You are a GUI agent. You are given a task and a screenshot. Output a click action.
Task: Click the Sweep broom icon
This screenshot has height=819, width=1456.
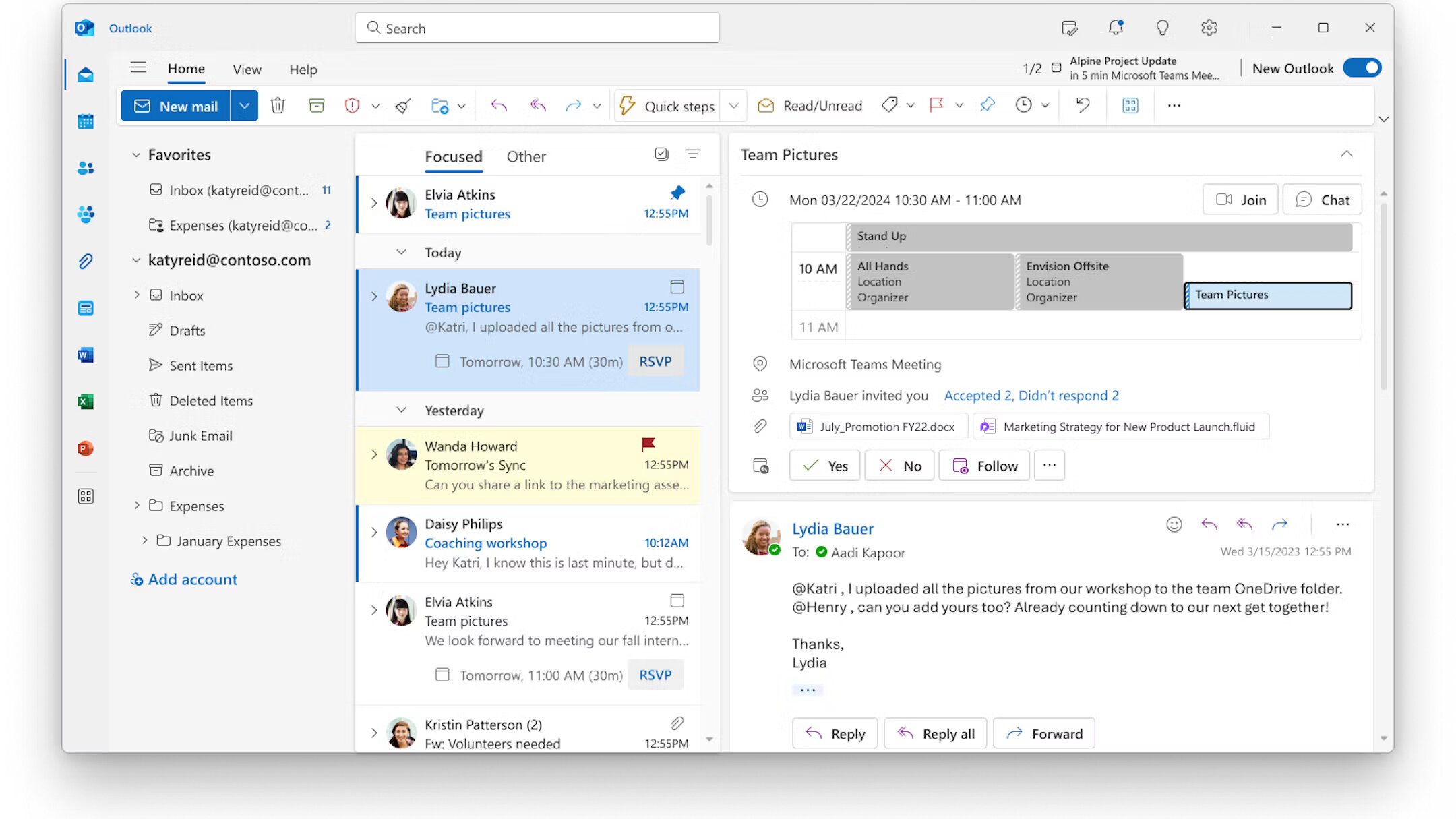click(403, 106)
